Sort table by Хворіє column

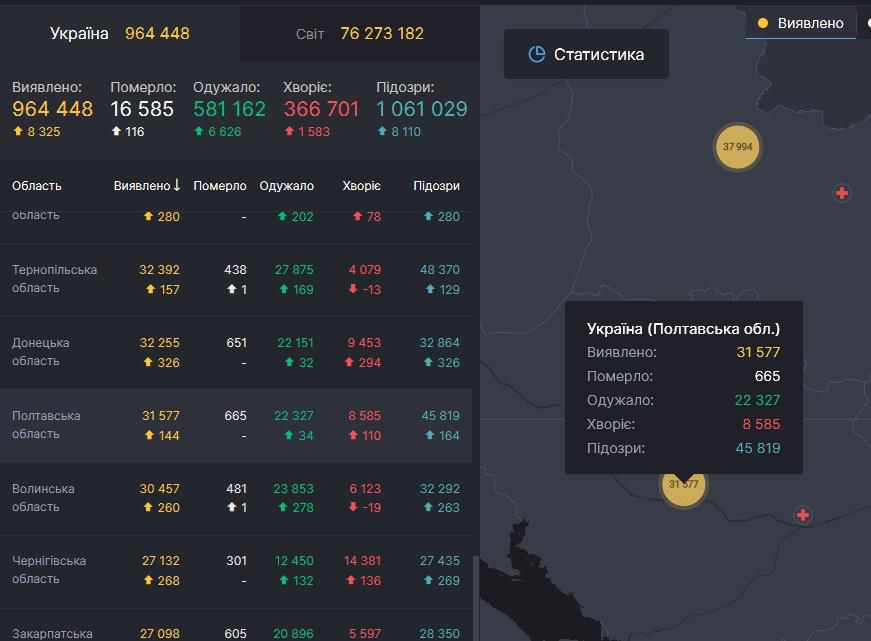[361, 186]
